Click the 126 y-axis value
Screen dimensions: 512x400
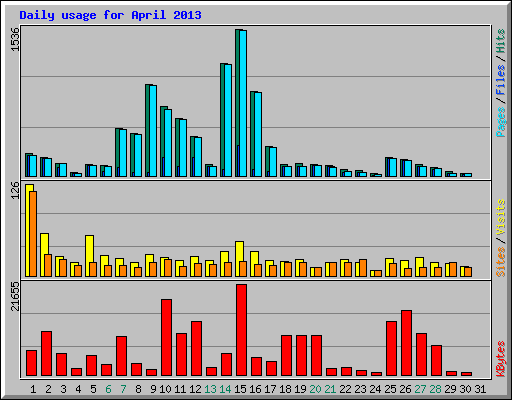coord(15,190)
